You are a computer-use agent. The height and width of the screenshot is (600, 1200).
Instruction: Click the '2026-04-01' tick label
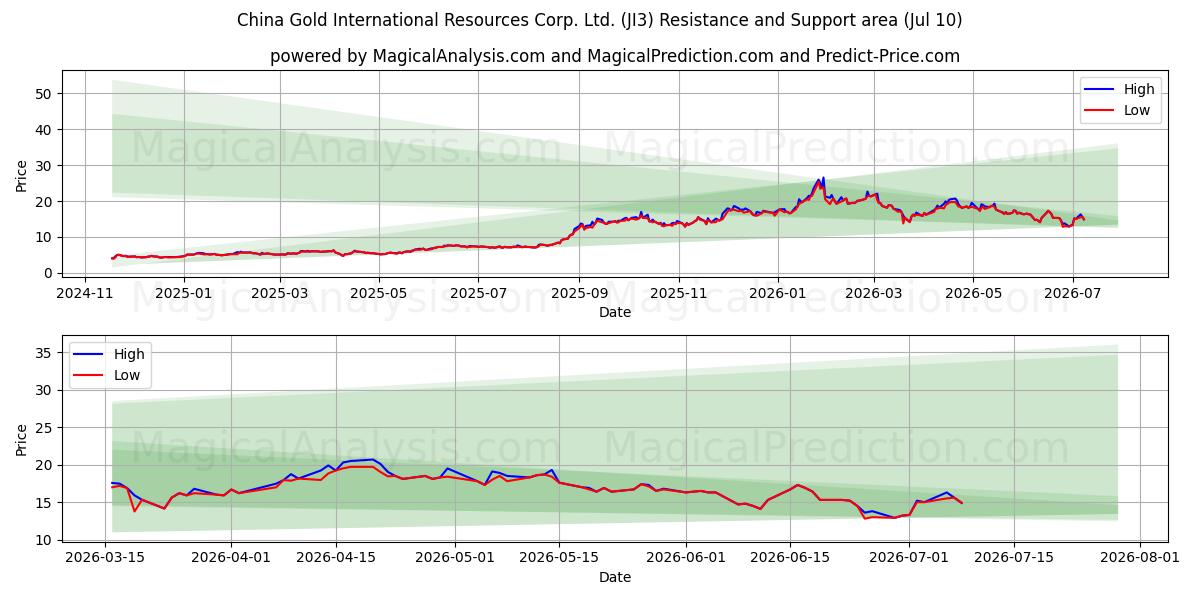click(x=231, y=558)
